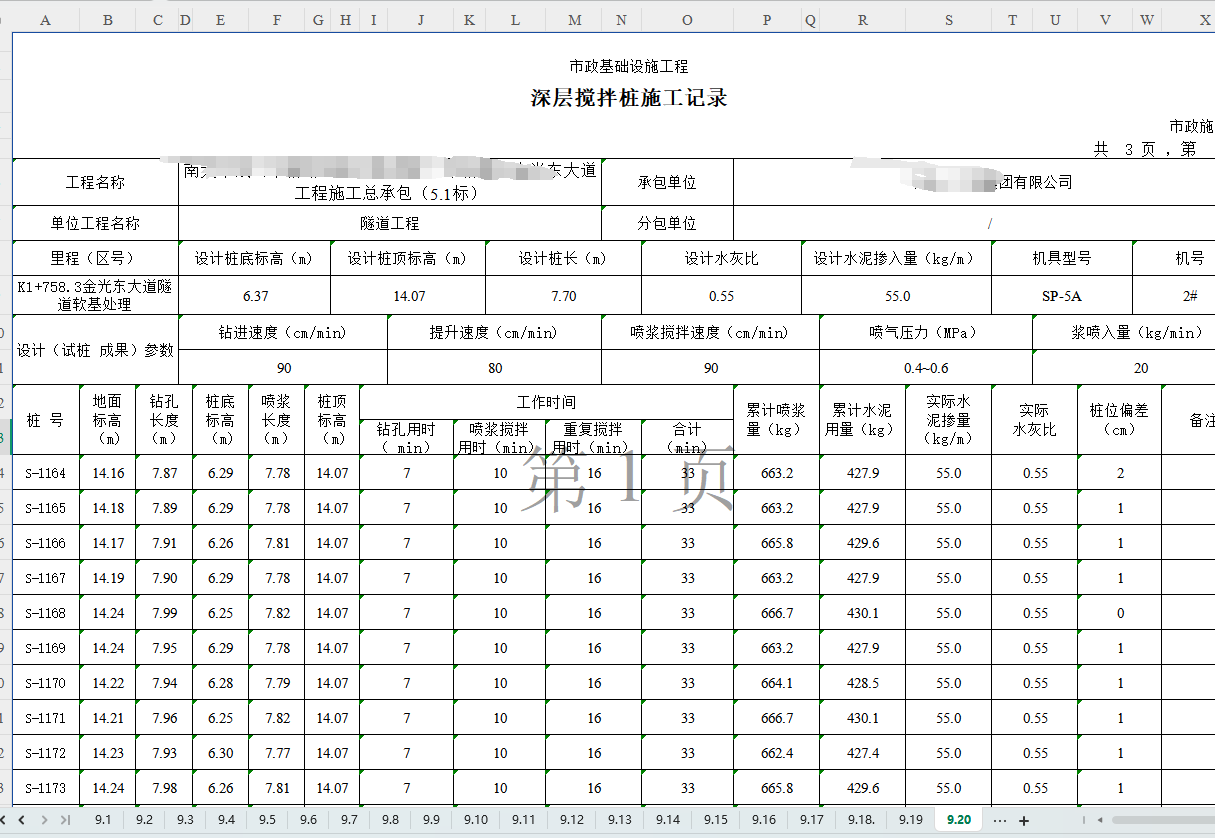Select the active 9.20 sheet tab
The height and width of the screenshot is (838, 1215).
(x=958, y=819)
